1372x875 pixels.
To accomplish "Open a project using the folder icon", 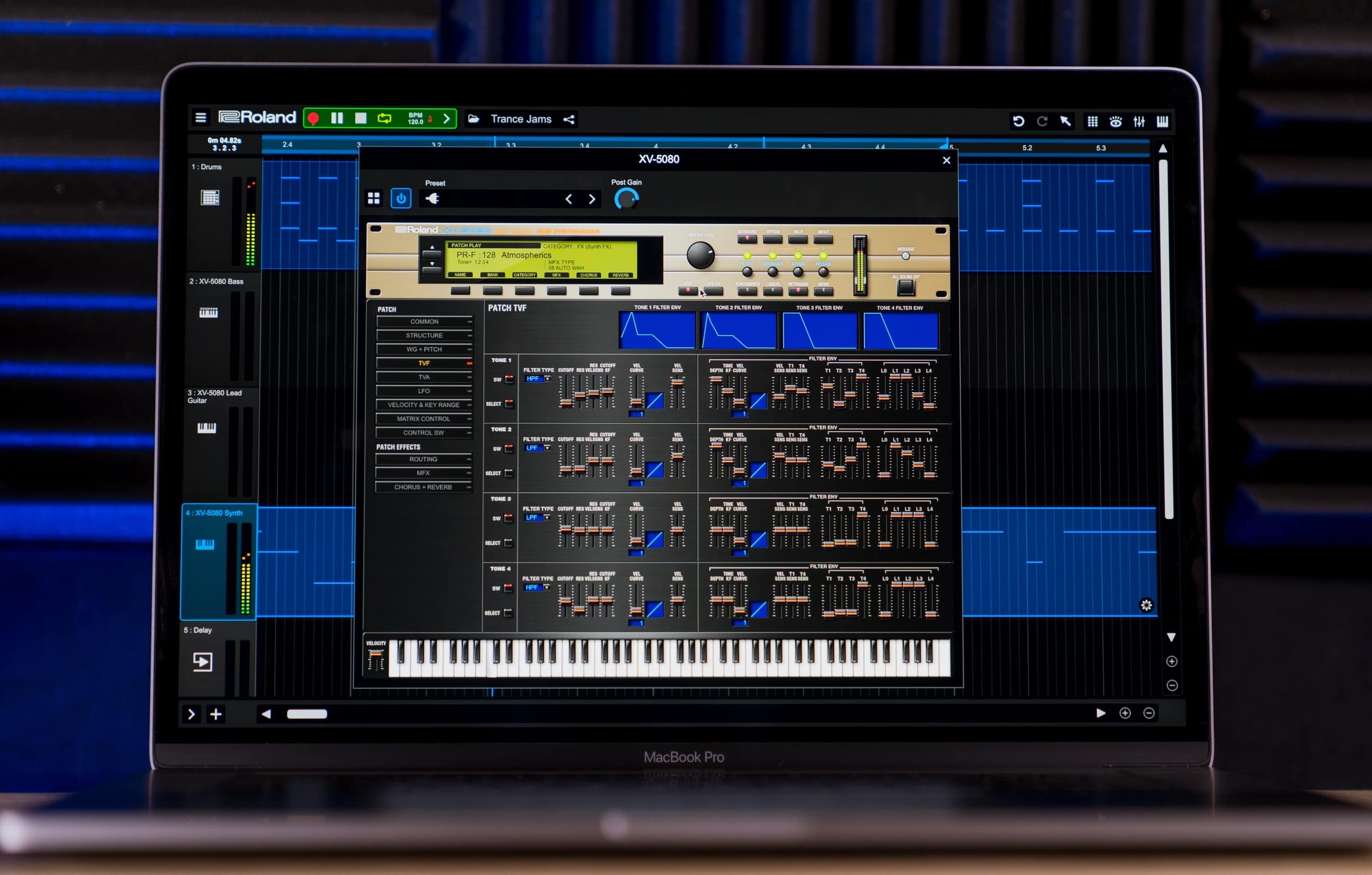I will [x=473, y=119].
